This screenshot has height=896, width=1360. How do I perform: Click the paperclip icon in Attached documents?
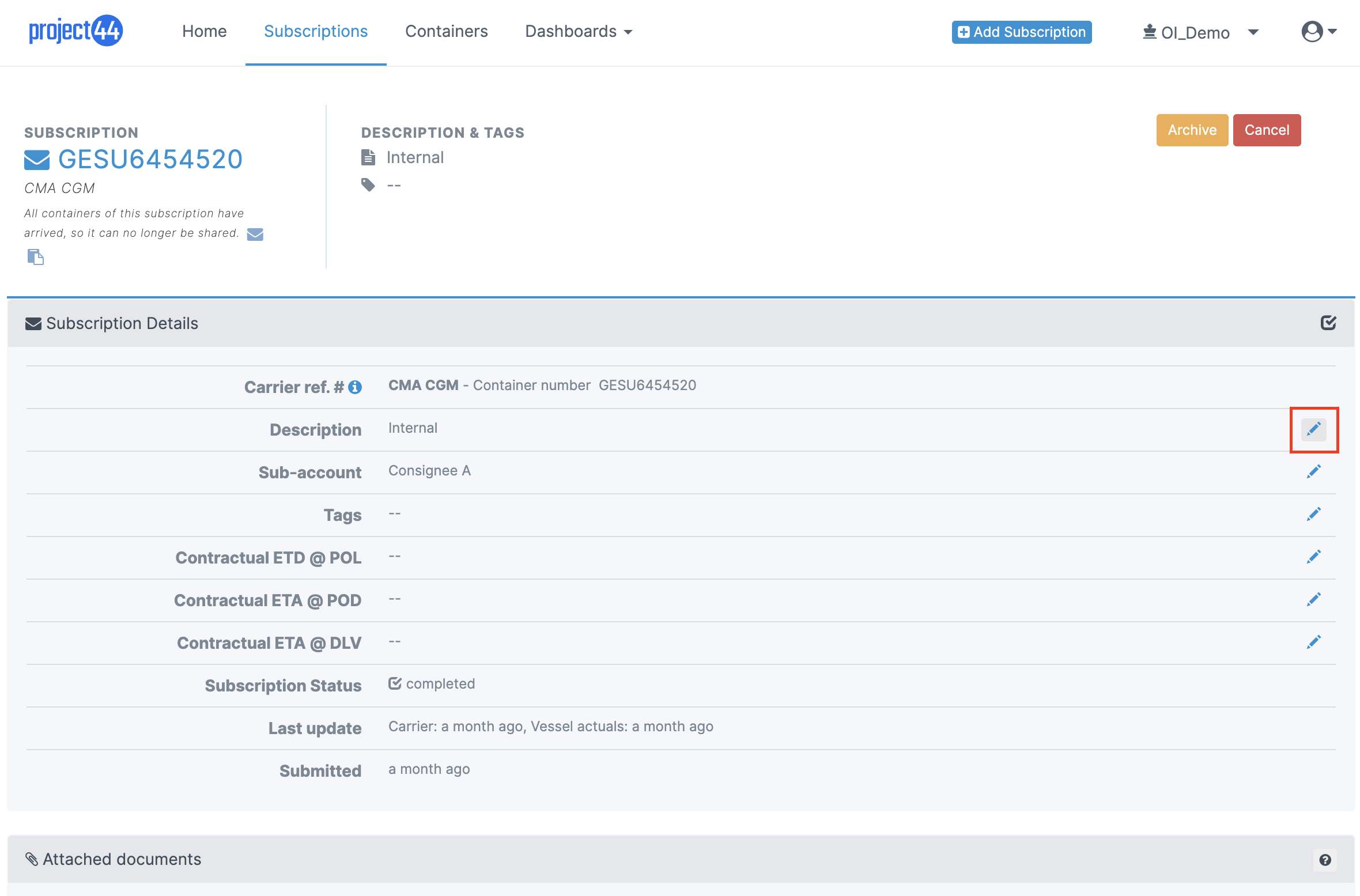(32, 859)
